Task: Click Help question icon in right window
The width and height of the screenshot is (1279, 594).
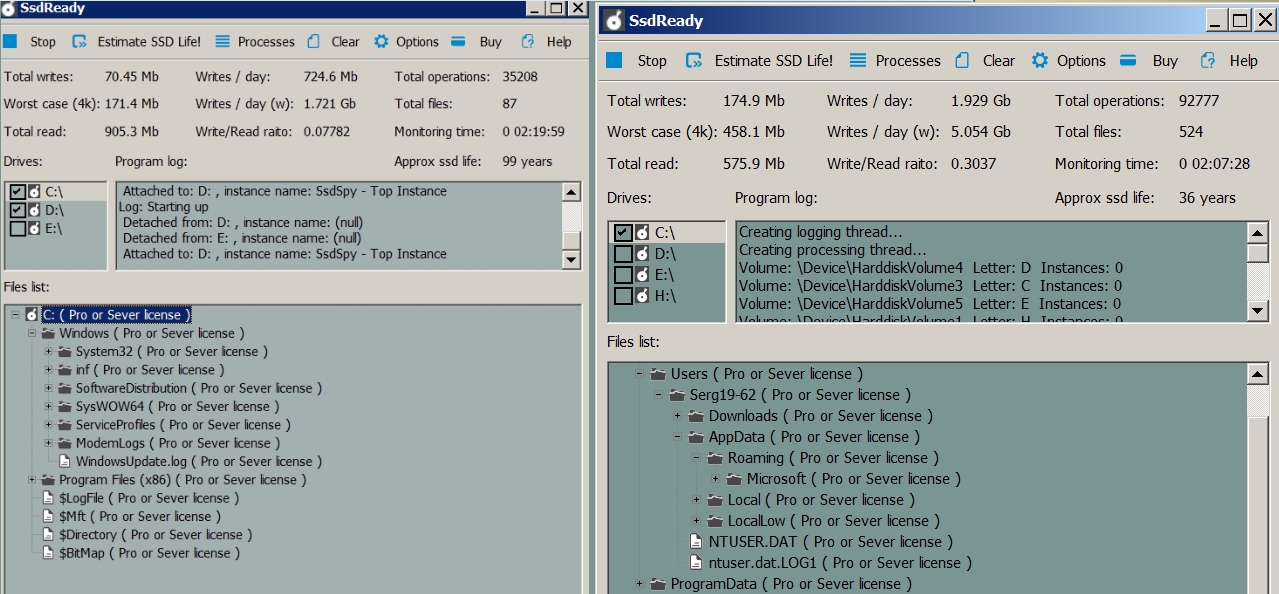Action: click(1208, 60)
